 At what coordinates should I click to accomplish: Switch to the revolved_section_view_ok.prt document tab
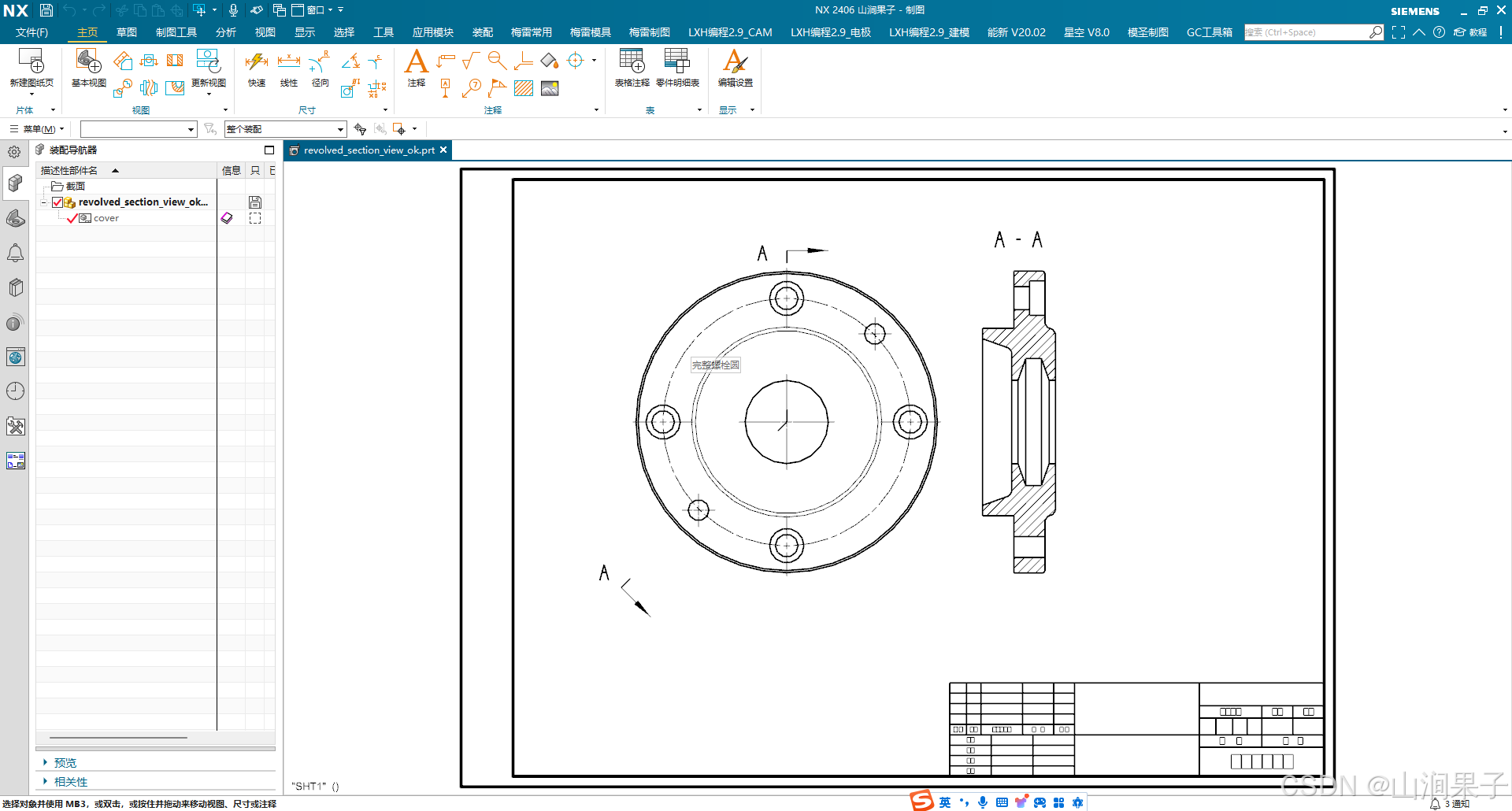(369, 150)
